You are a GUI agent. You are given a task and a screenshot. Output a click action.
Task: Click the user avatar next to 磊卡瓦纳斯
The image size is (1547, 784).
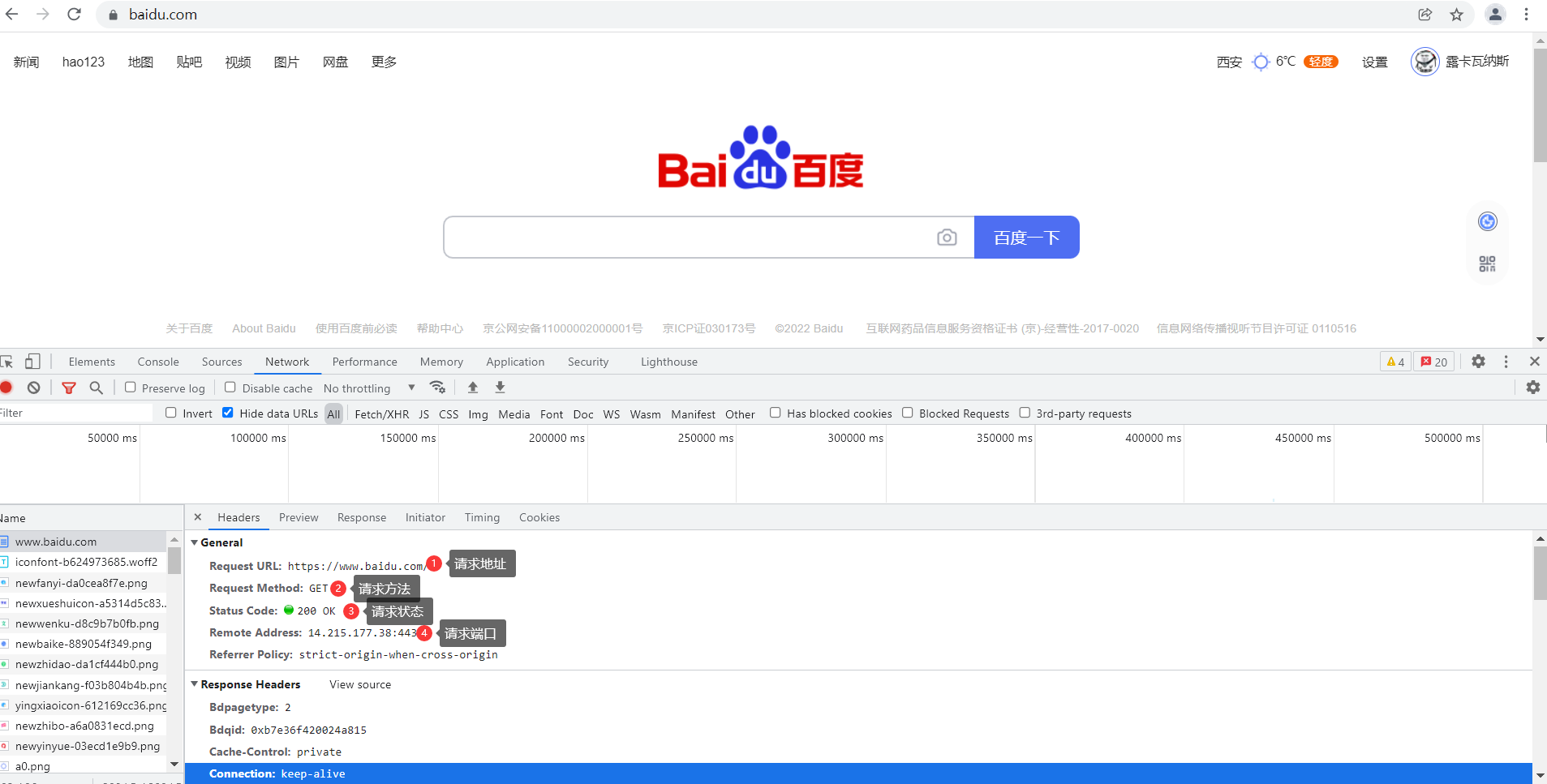pos(1425,62)
